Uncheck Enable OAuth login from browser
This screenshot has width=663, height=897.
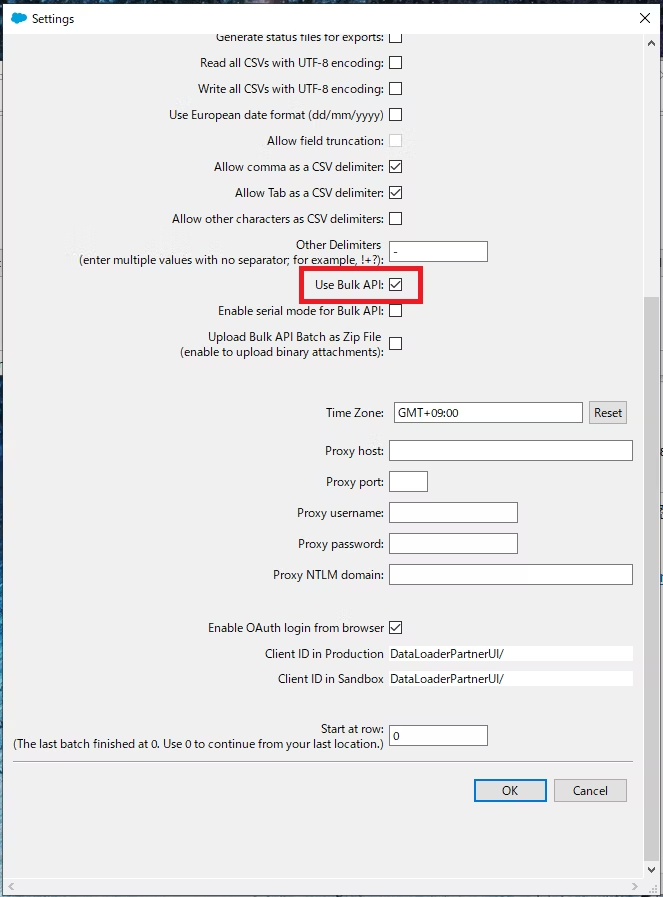click(x=395, y=628)
